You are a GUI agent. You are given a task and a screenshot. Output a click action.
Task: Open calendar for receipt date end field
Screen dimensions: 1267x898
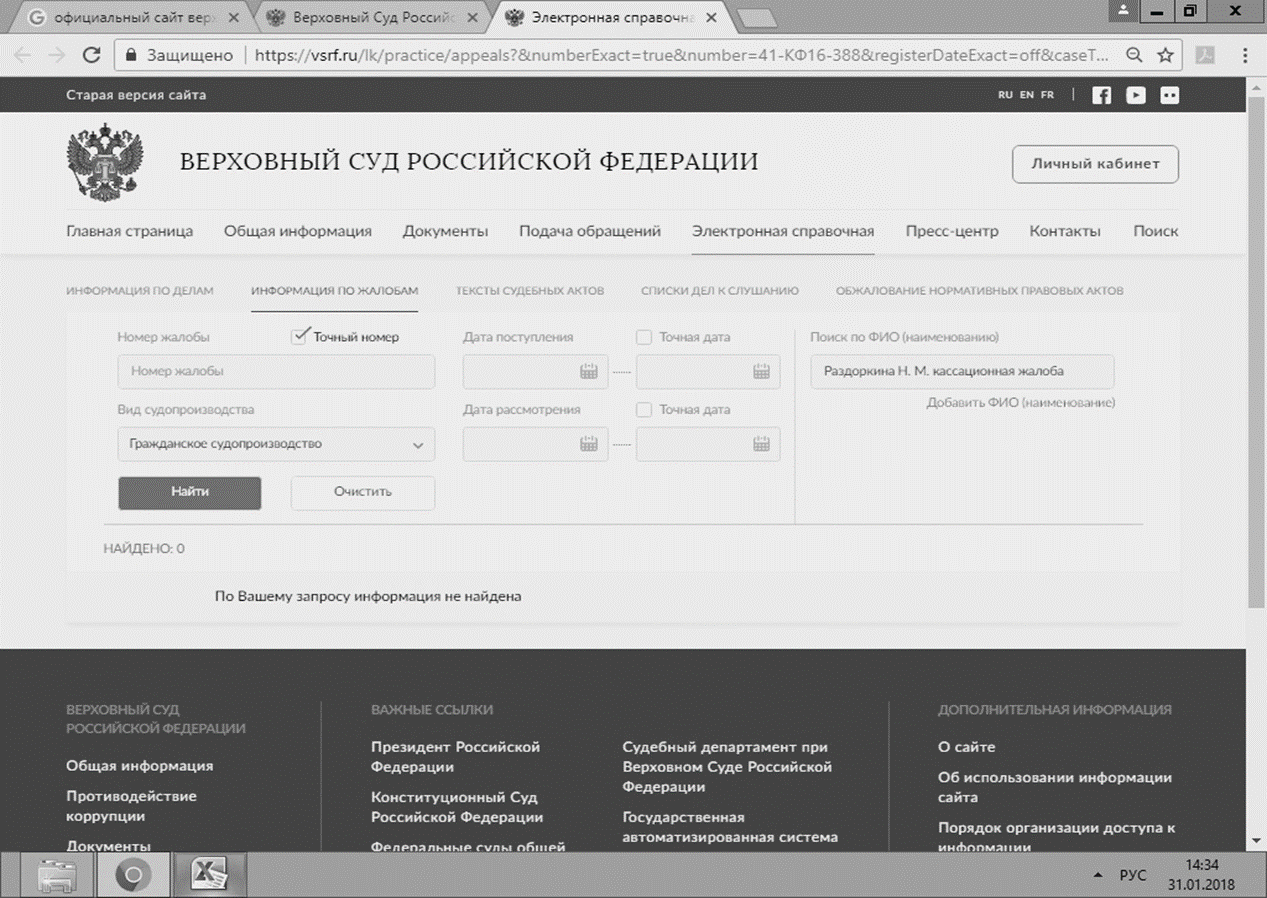click(762, 372)
